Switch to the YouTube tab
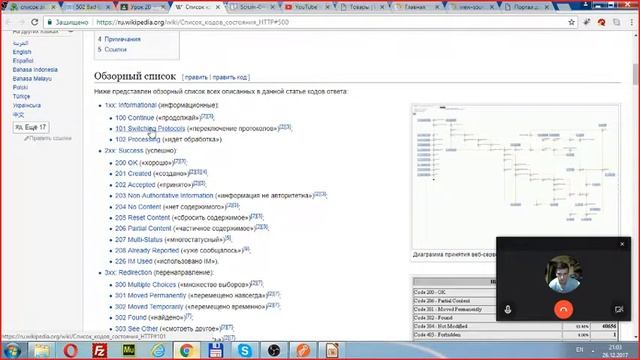640x360 pixels. coord(306,7)
